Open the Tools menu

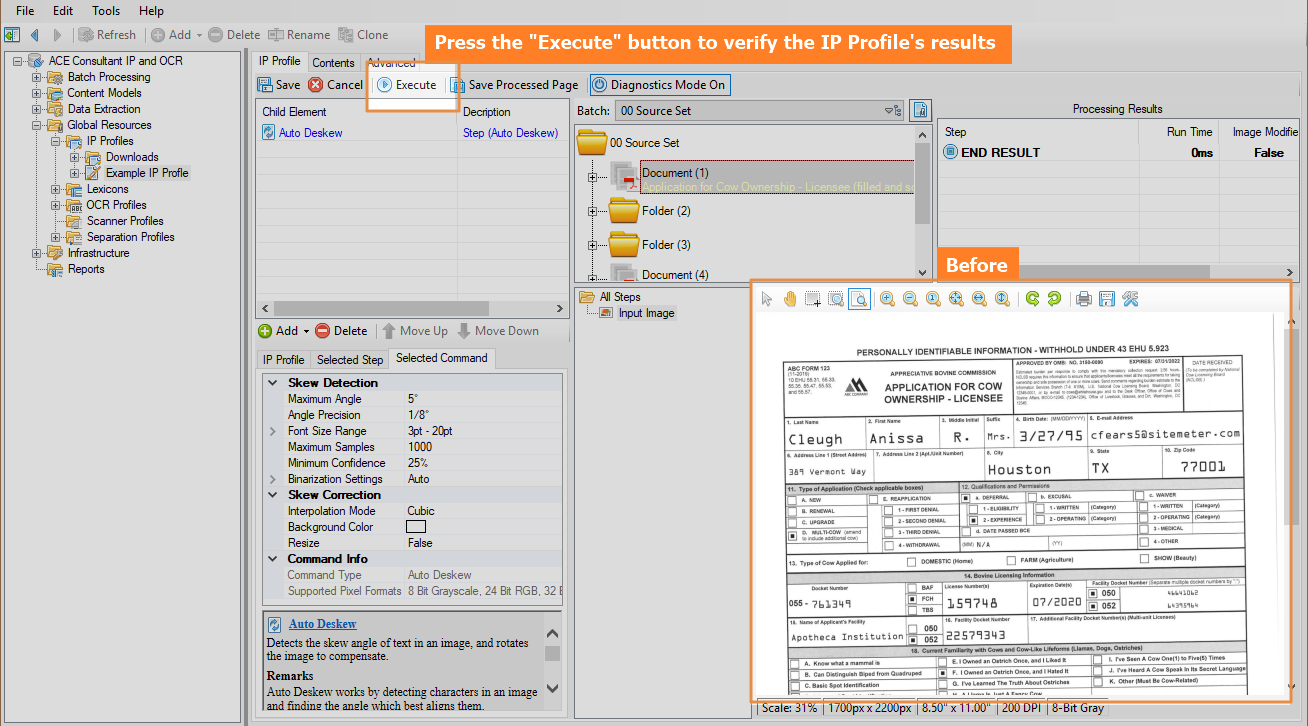click(x=105, y=11)
